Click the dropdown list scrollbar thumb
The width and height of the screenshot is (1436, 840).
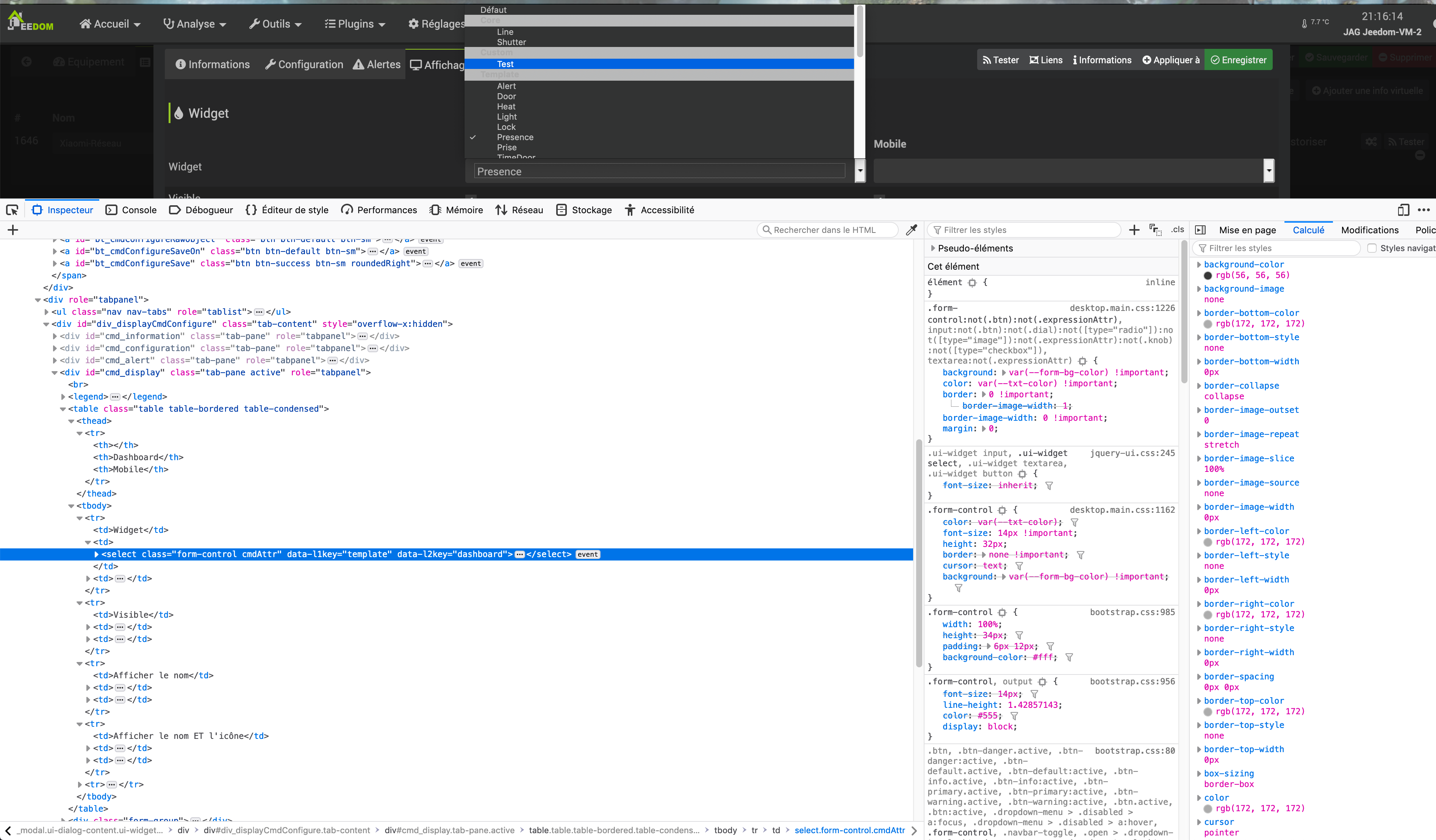[860, 31]
